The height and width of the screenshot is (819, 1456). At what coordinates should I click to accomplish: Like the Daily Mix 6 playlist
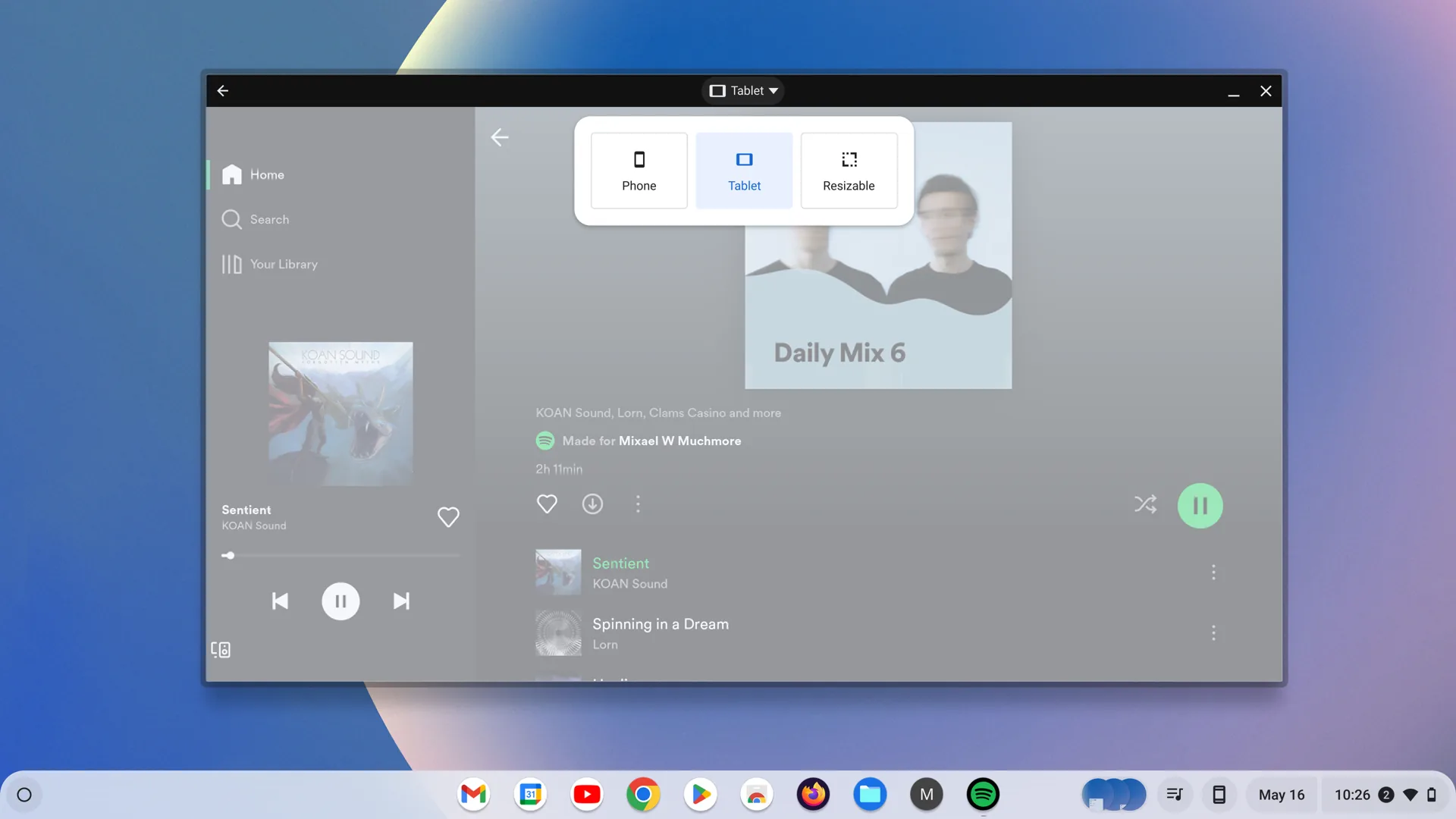547,504
